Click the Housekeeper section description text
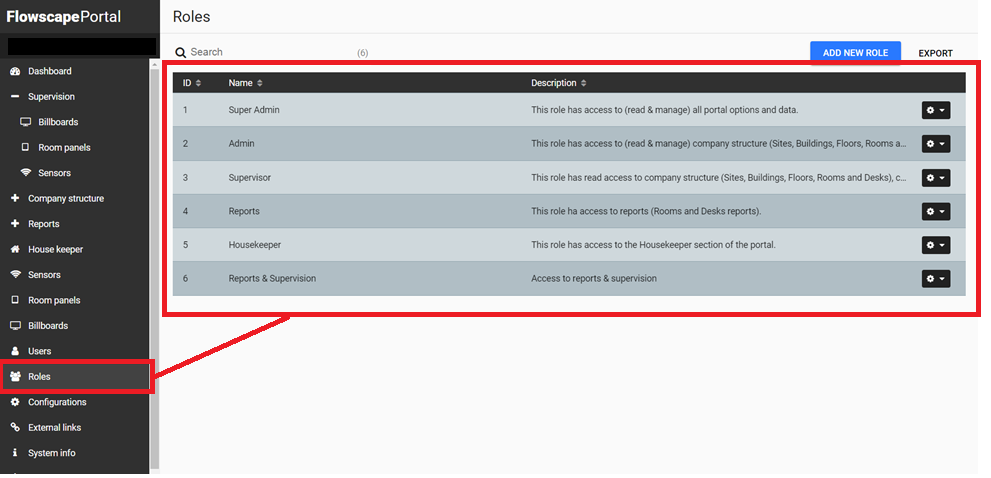 click(653, 245)
